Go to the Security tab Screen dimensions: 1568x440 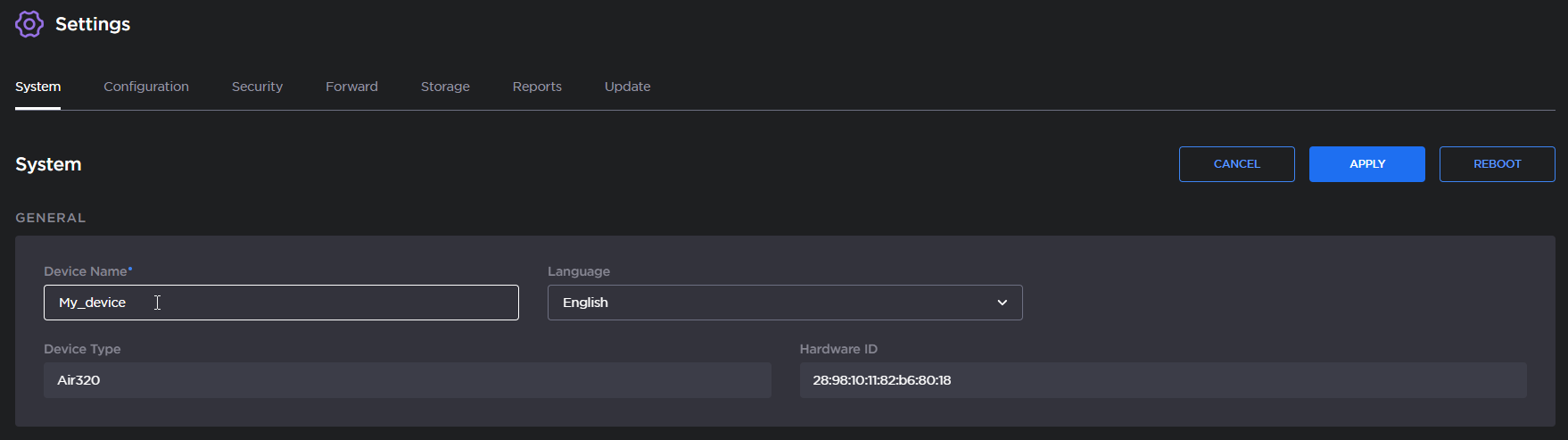click(257, 87)
